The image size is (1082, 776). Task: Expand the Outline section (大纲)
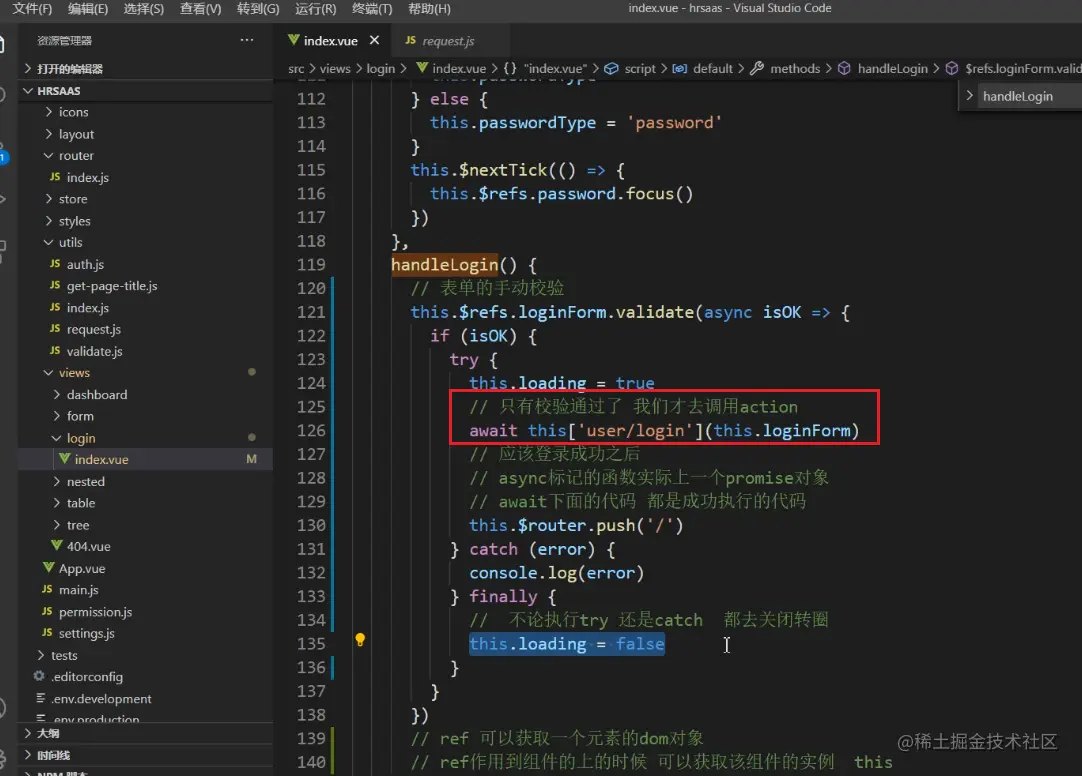point(145,733)
